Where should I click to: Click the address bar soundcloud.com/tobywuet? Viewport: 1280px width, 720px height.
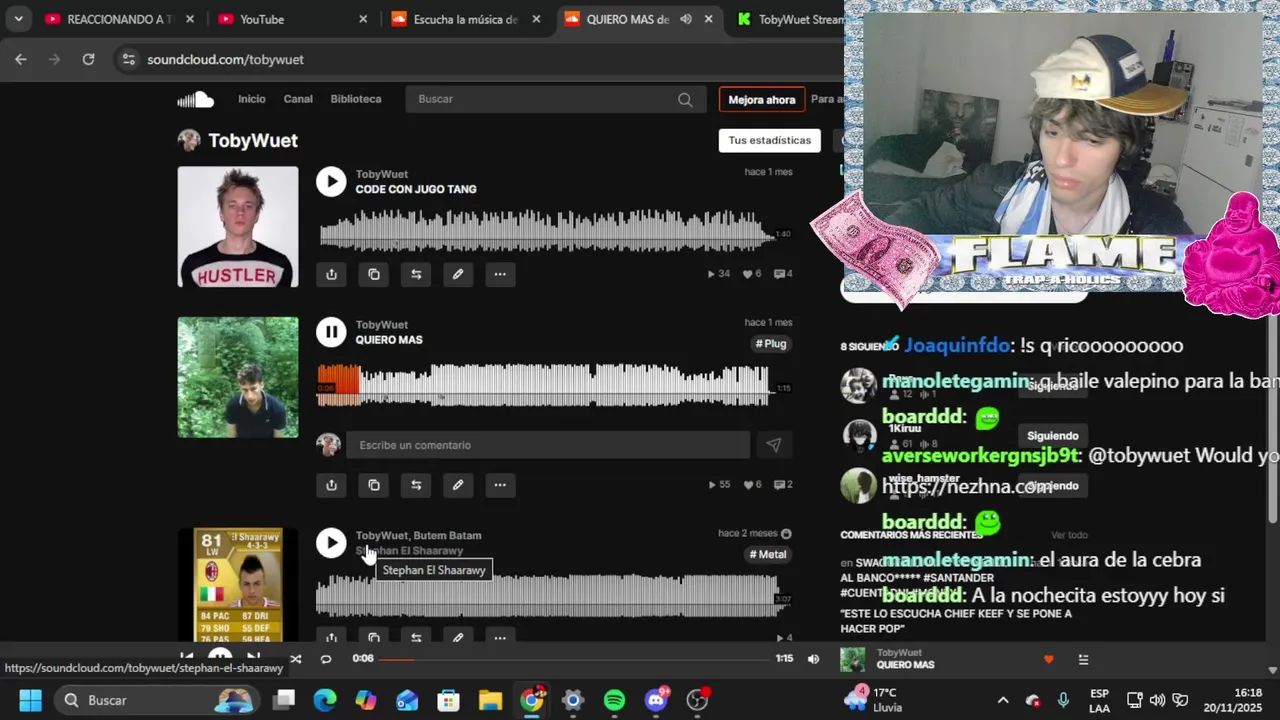pos(225,59)
